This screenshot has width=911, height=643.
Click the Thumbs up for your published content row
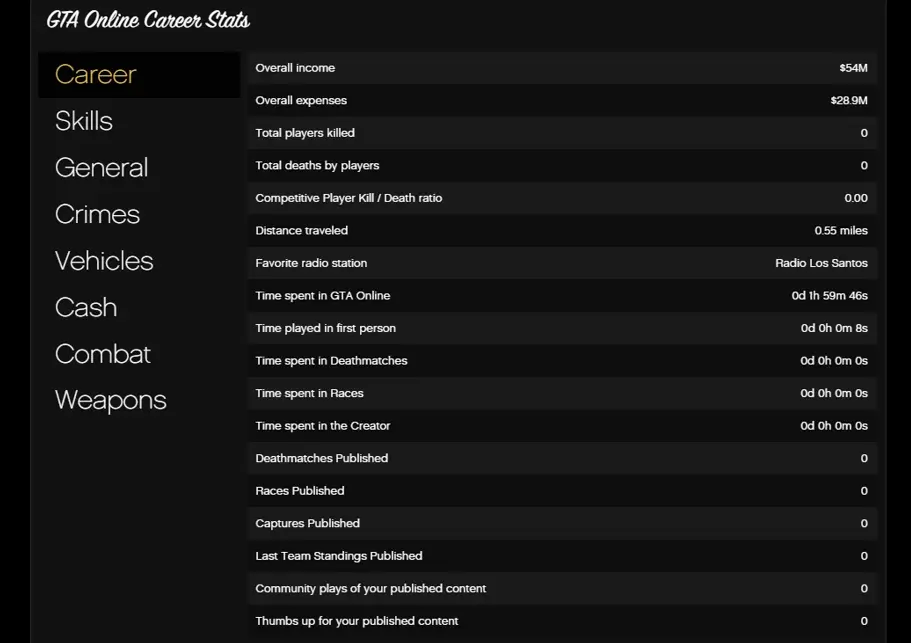(x=561, y=621)
